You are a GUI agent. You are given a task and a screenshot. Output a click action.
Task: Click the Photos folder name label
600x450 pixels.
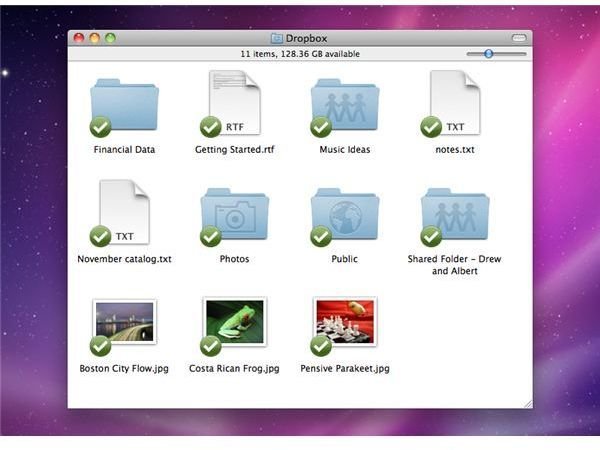(235, 259)
